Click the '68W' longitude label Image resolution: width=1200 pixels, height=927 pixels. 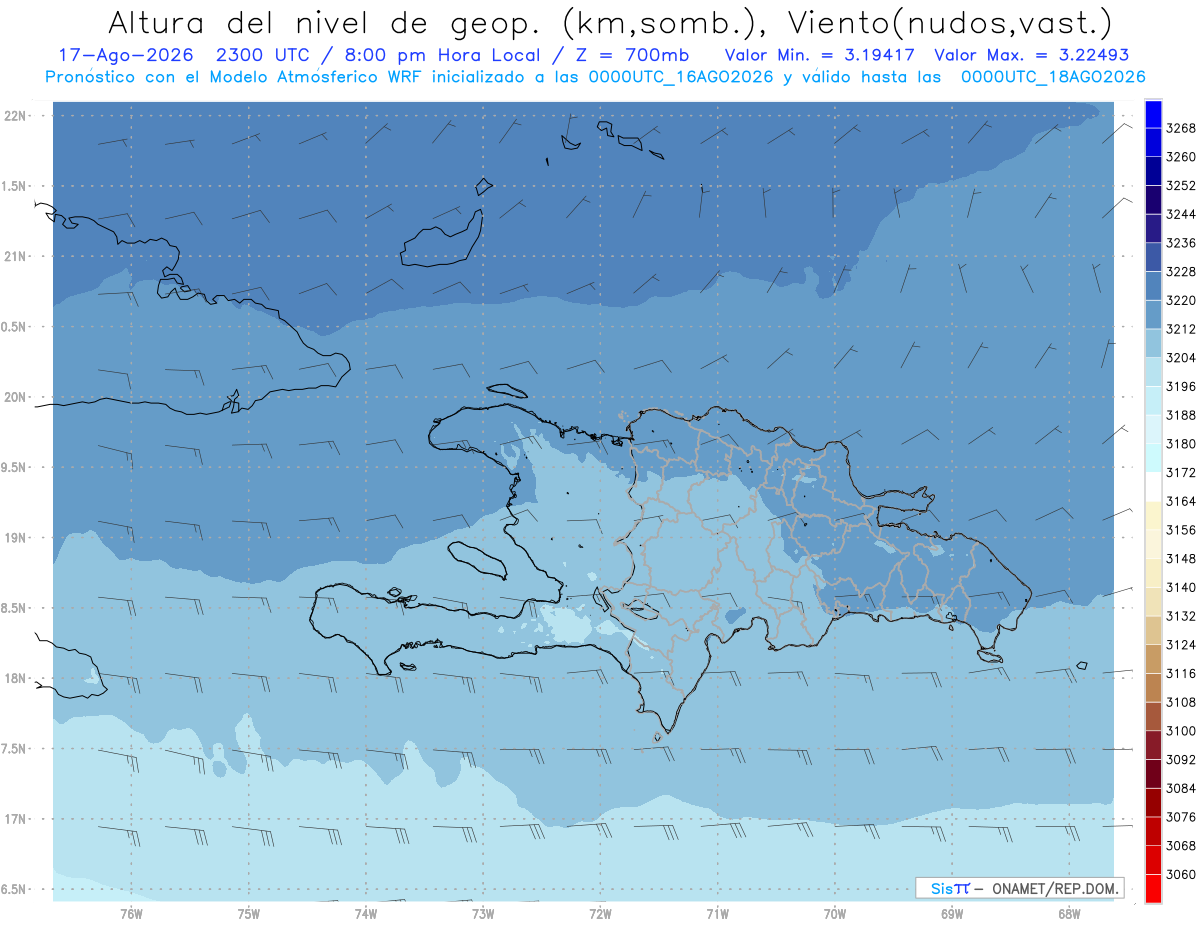click(1069, 913)
